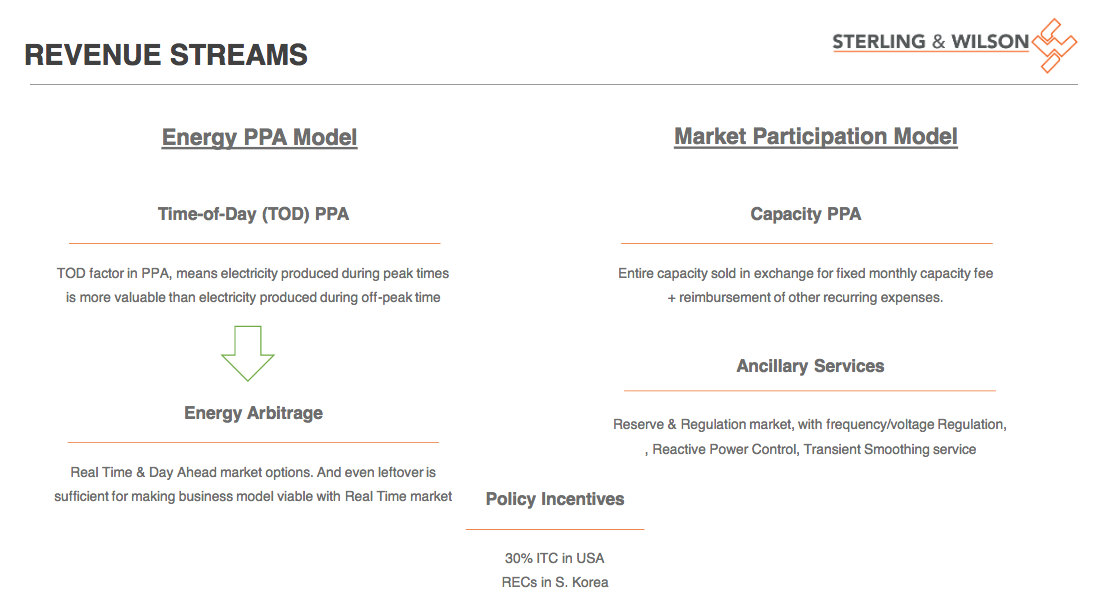Viewport: 1098px width, 601px height.
Task: Select the Time-of-Day (TOD) PPA subheading
Action: [x=253, y=213]
